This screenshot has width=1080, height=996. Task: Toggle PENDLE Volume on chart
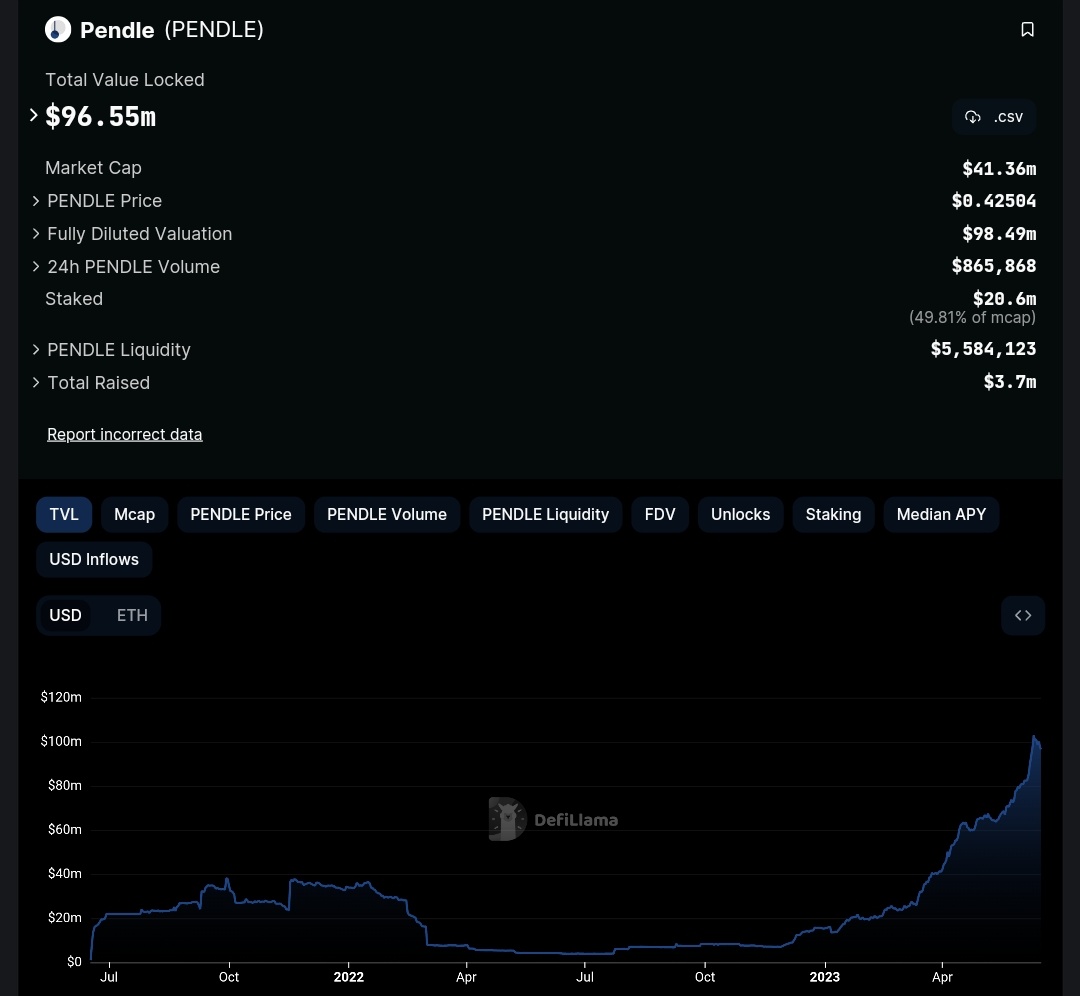(x=387, y=515)
